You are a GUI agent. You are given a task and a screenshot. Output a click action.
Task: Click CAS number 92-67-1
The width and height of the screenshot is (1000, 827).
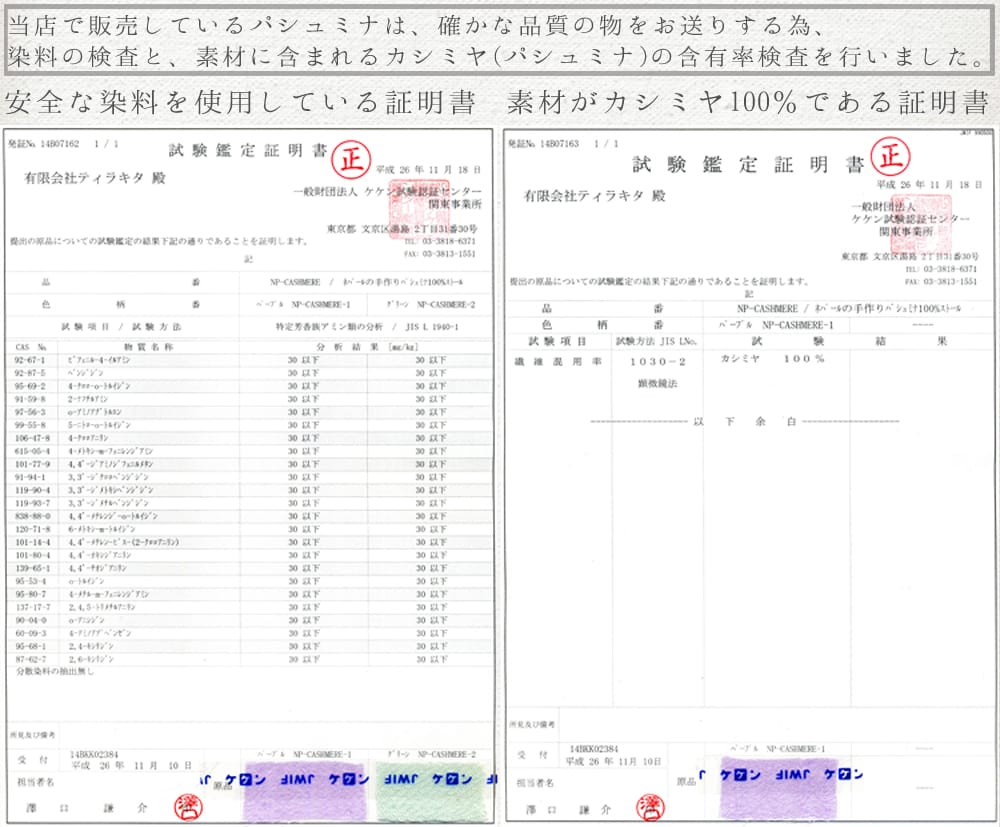tap(30, 360)
